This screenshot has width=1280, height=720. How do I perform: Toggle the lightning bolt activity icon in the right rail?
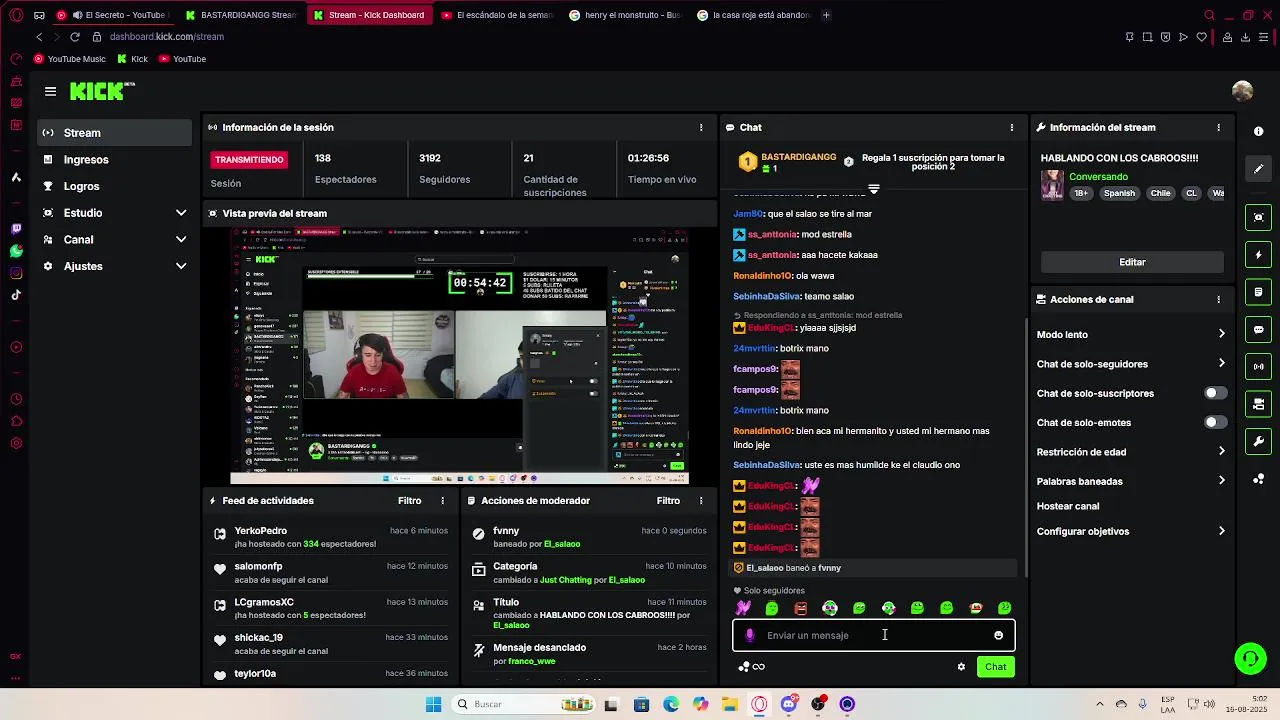pyautogui.click(x=1258, y=255)
